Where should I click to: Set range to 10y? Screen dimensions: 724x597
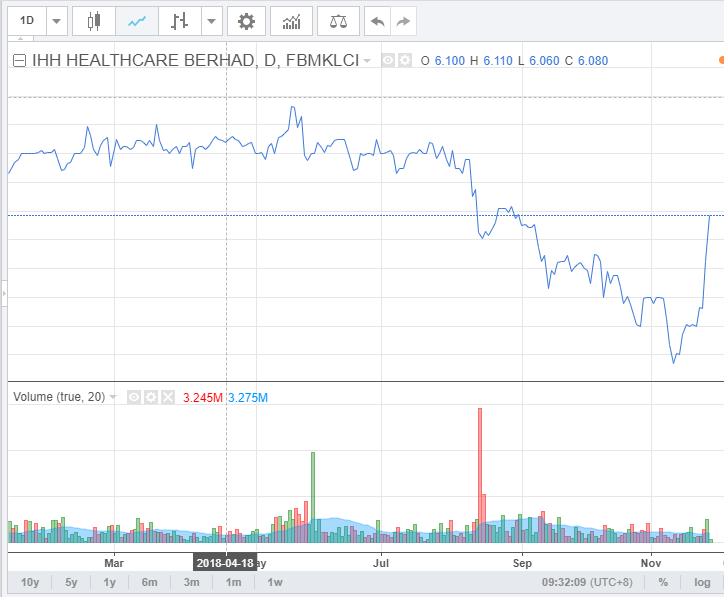(x=30, y=582)
